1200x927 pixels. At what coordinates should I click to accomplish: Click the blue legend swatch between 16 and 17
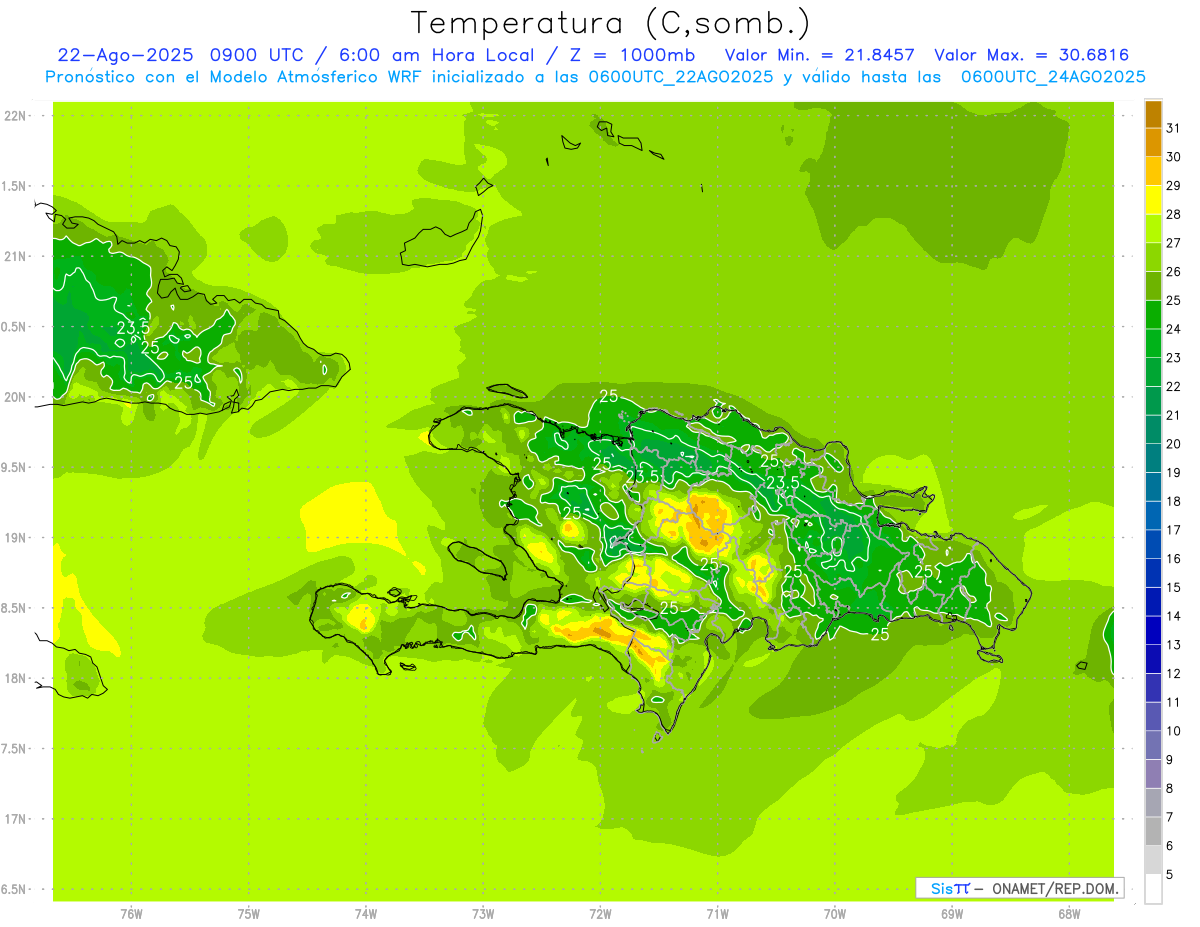1153,544
